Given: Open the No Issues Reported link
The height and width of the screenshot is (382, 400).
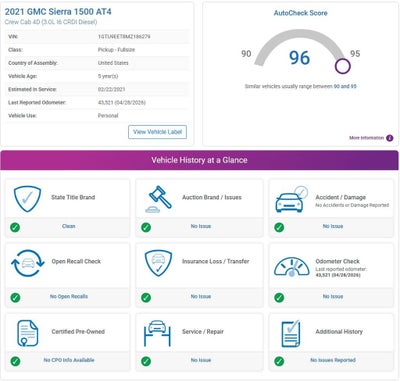Looking at the screenshot, I should pyautogui.click(x=333, y=360).
